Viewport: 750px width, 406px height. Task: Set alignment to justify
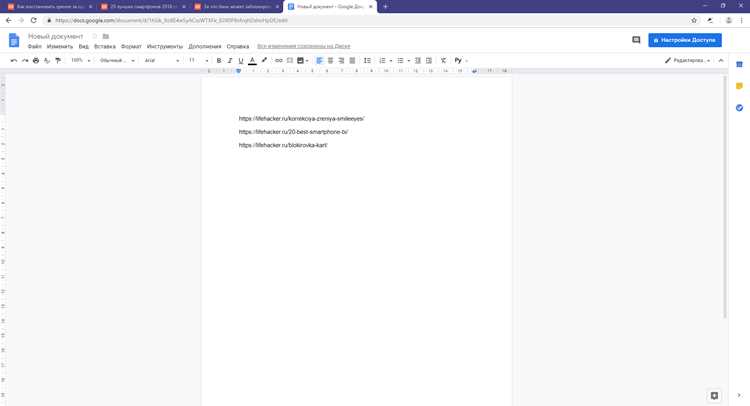coord(353,60)
